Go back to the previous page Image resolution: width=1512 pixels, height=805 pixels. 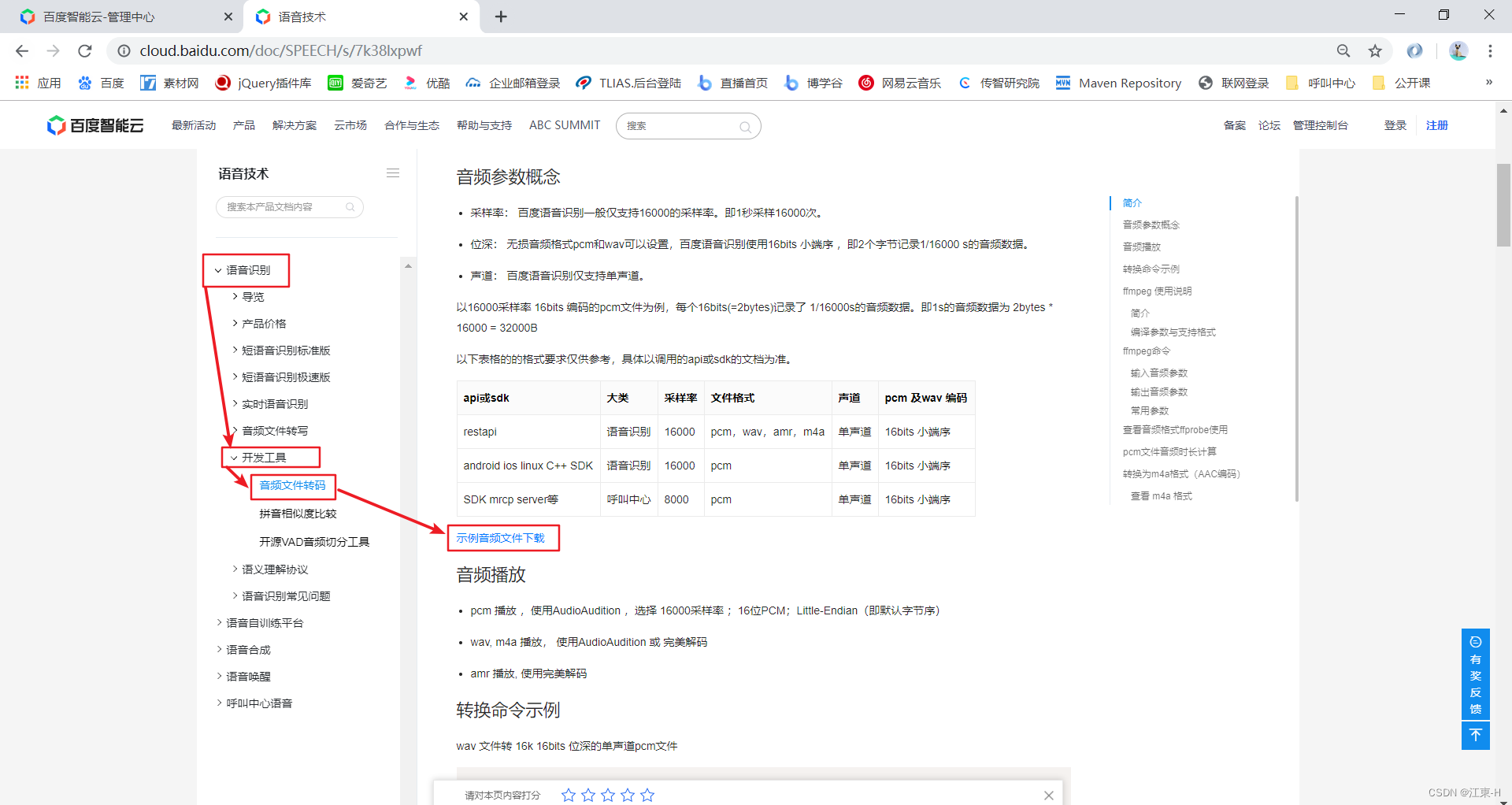coord(22,51)
